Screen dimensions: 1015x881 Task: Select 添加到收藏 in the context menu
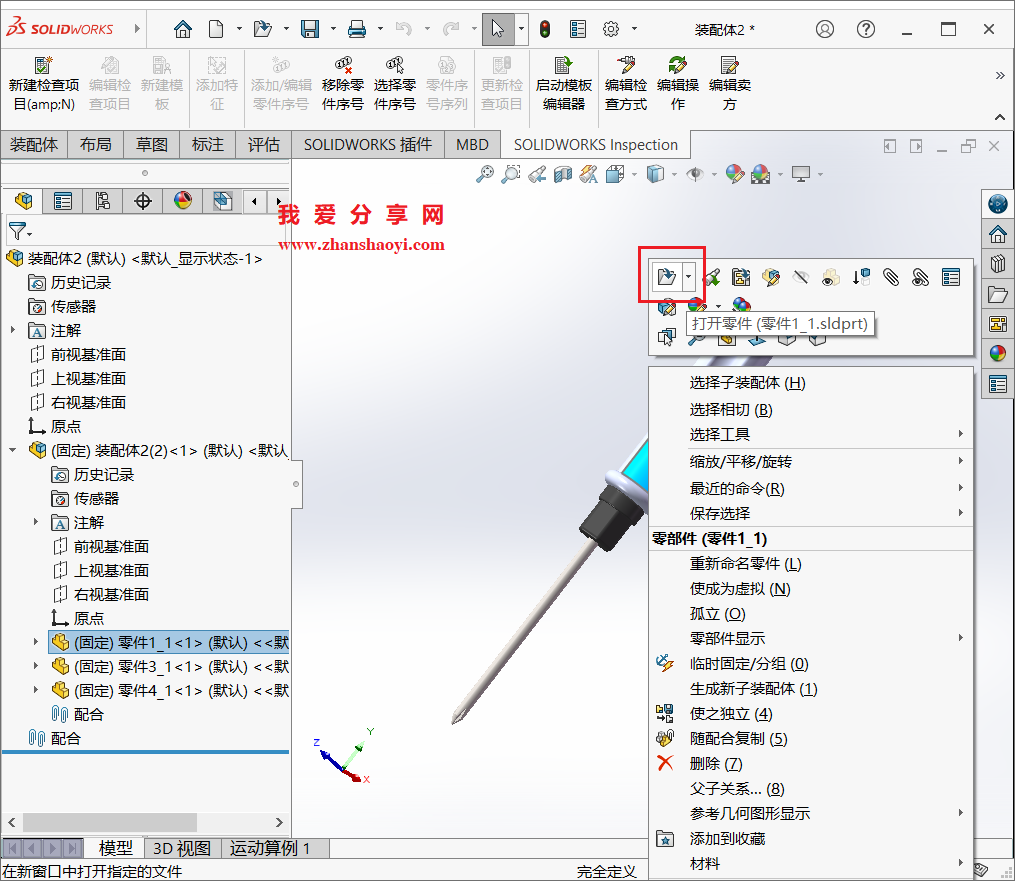[810, 839]
